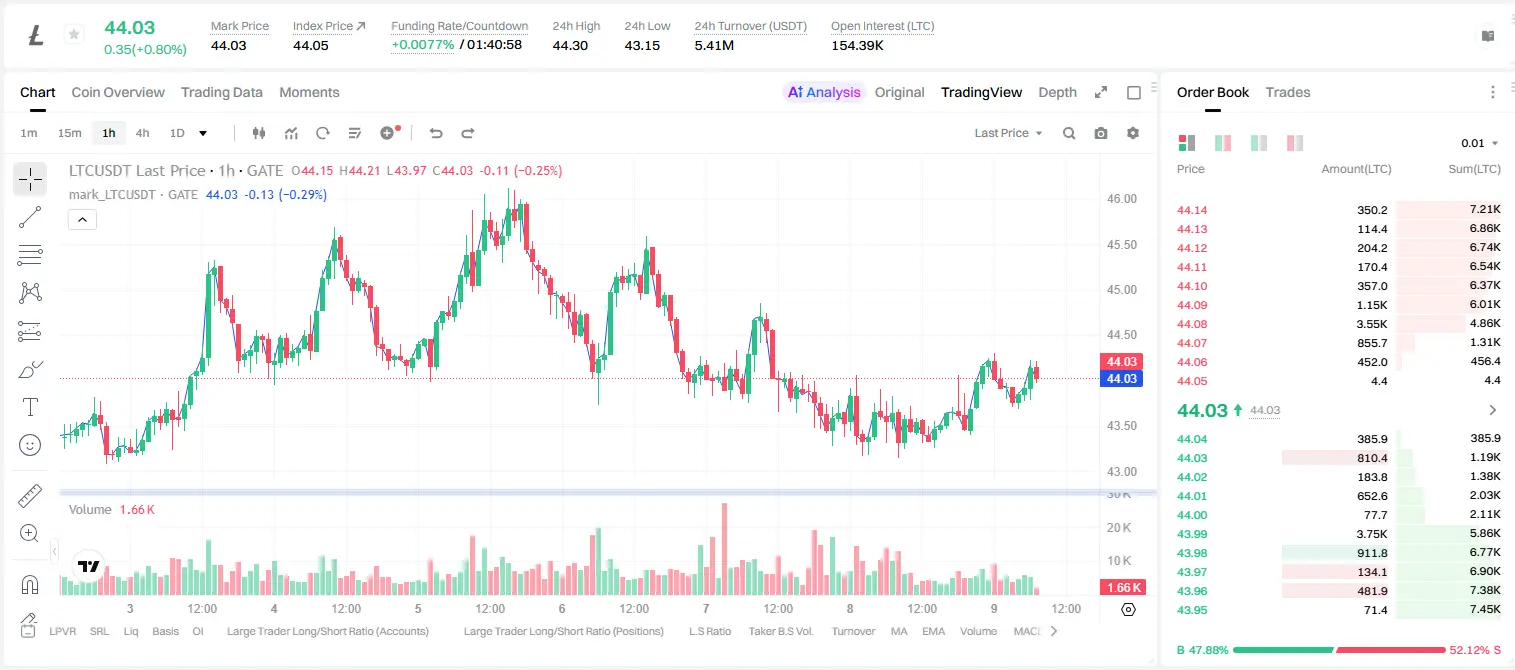Image resolution: width=1515 pixels, height=670 pixels.
Task: Open the interval dropdown arrow beside 1D
Action: [203, 133]
